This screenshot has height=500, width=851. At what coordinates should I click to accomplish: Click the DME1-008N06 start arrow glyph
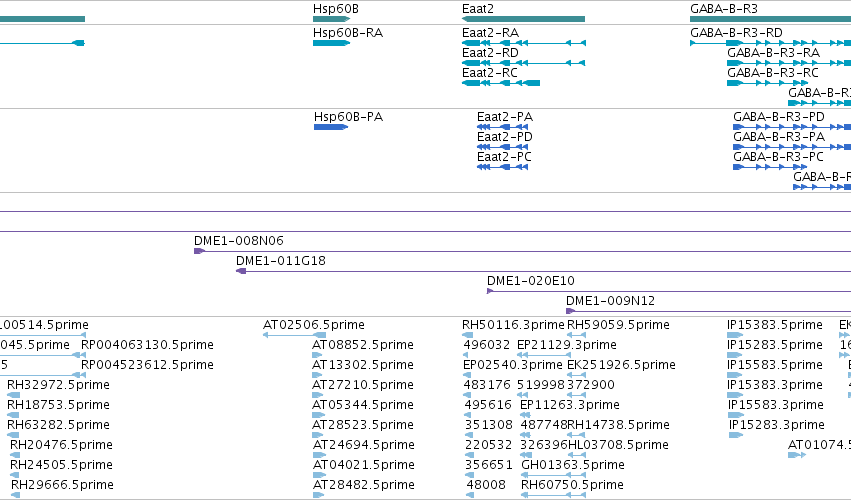(199, 251)
